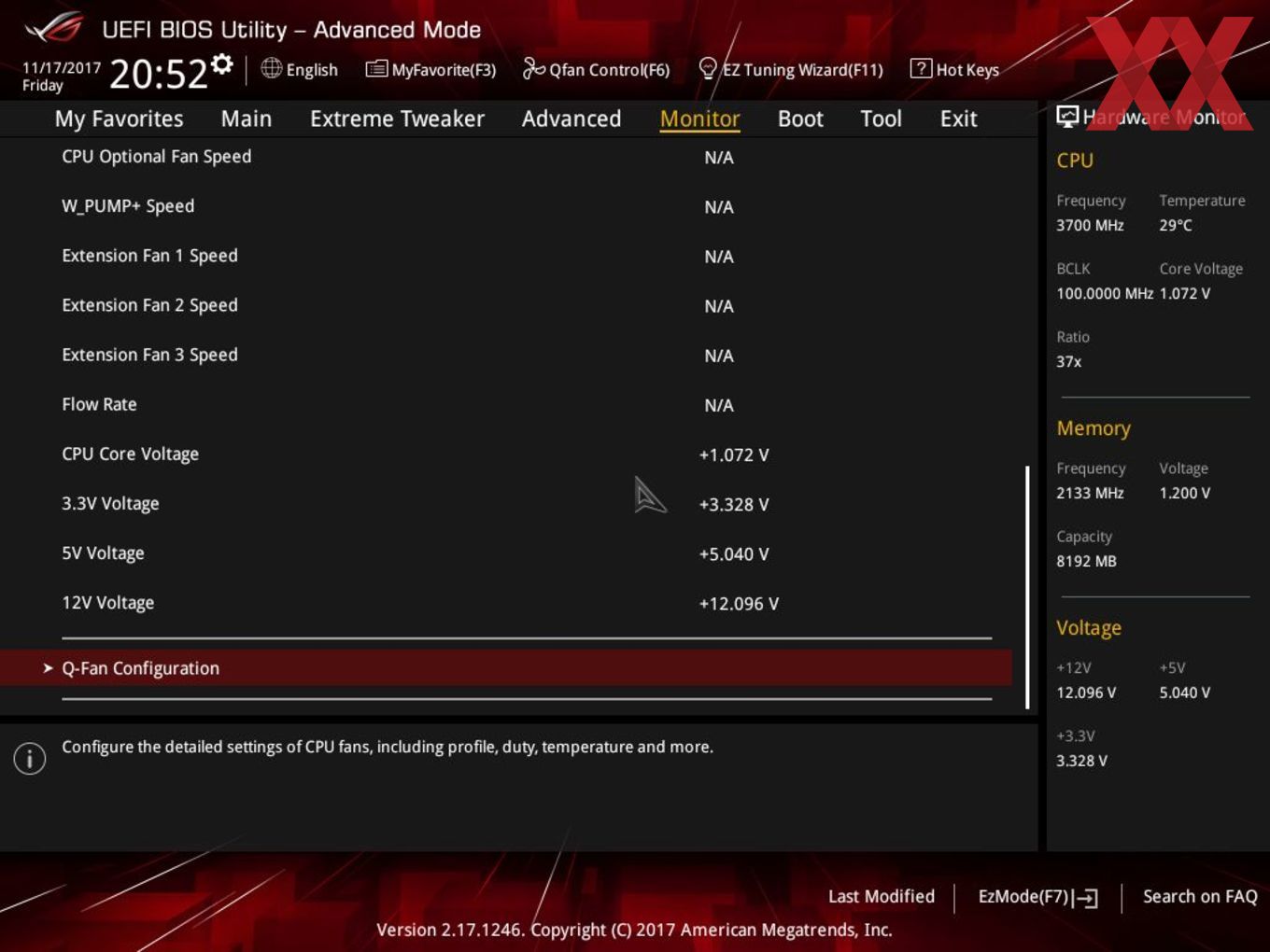The height and width of the screenshot is (952, 1270).
Task: Click the EzMode exit arrow icon
Action: [1085, 898]
